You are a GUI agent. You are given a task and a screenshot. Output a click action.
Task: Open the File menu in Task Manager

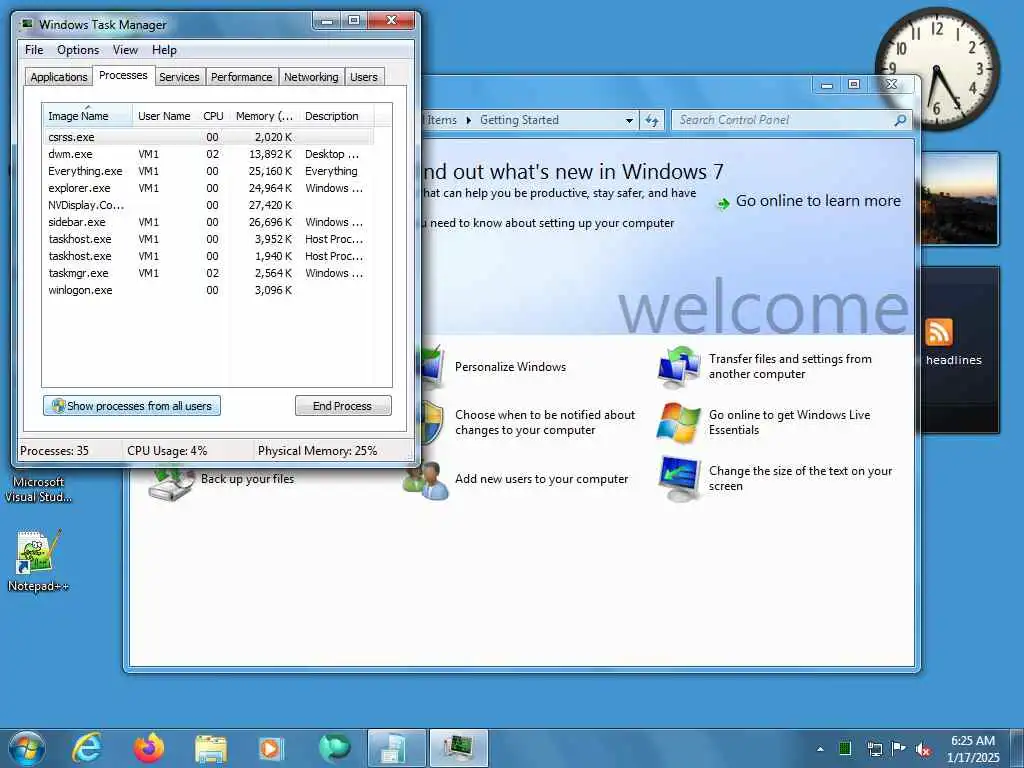(34, 50)
